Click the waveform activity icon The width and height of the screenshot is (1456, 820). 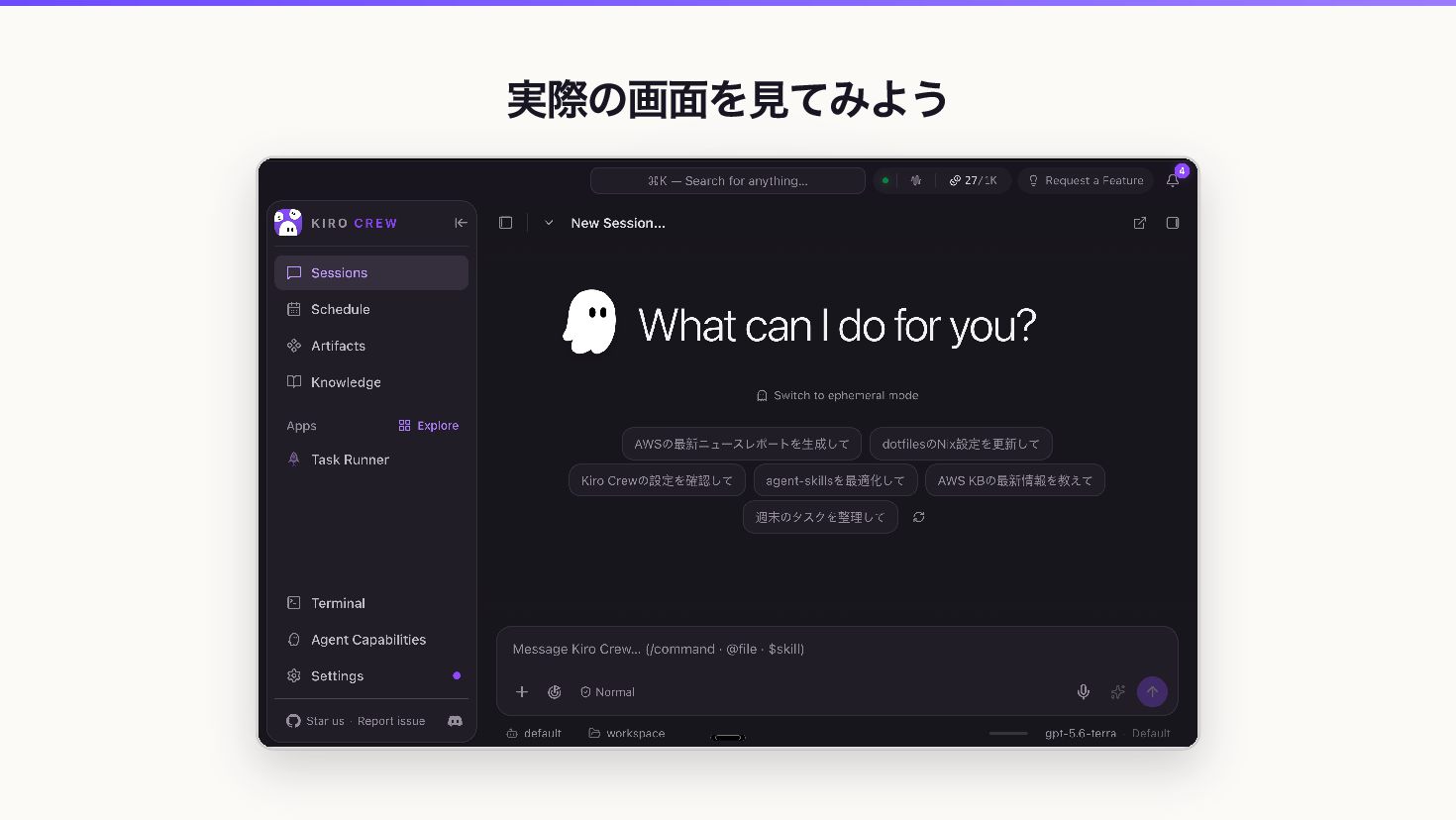coord(916,180)
